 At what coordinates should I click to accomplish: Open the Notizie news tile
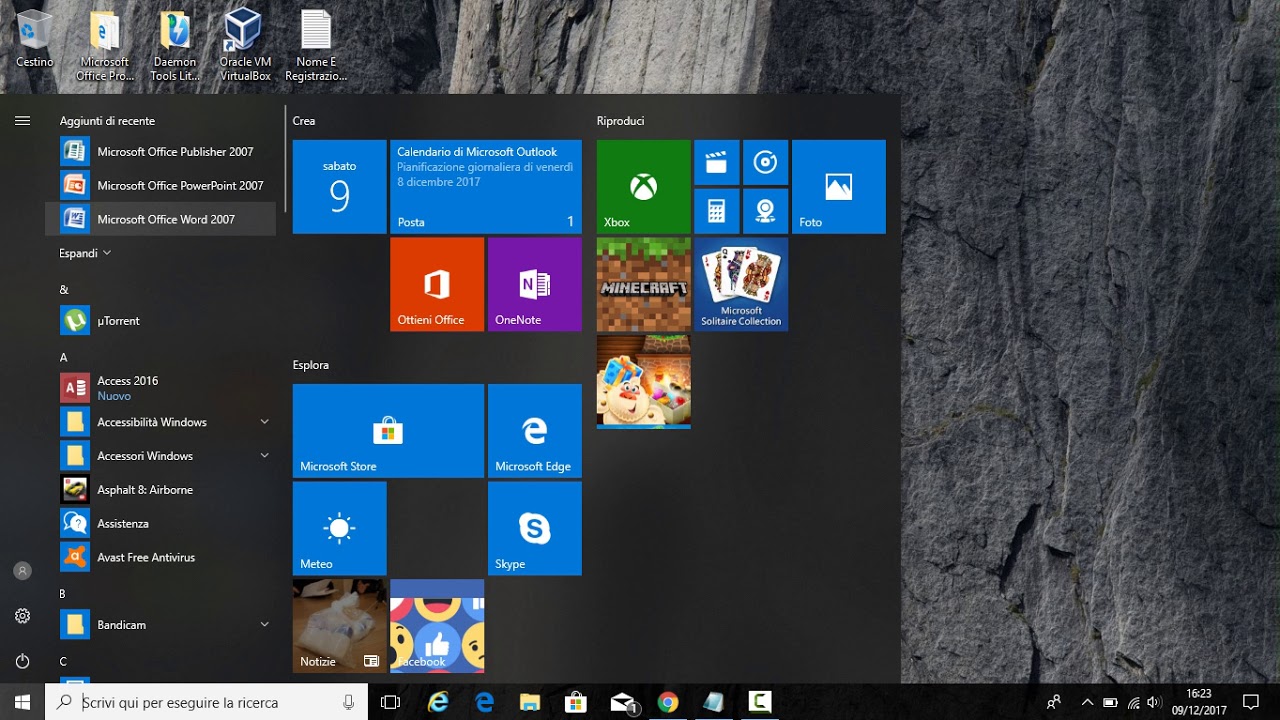point(339,626)
